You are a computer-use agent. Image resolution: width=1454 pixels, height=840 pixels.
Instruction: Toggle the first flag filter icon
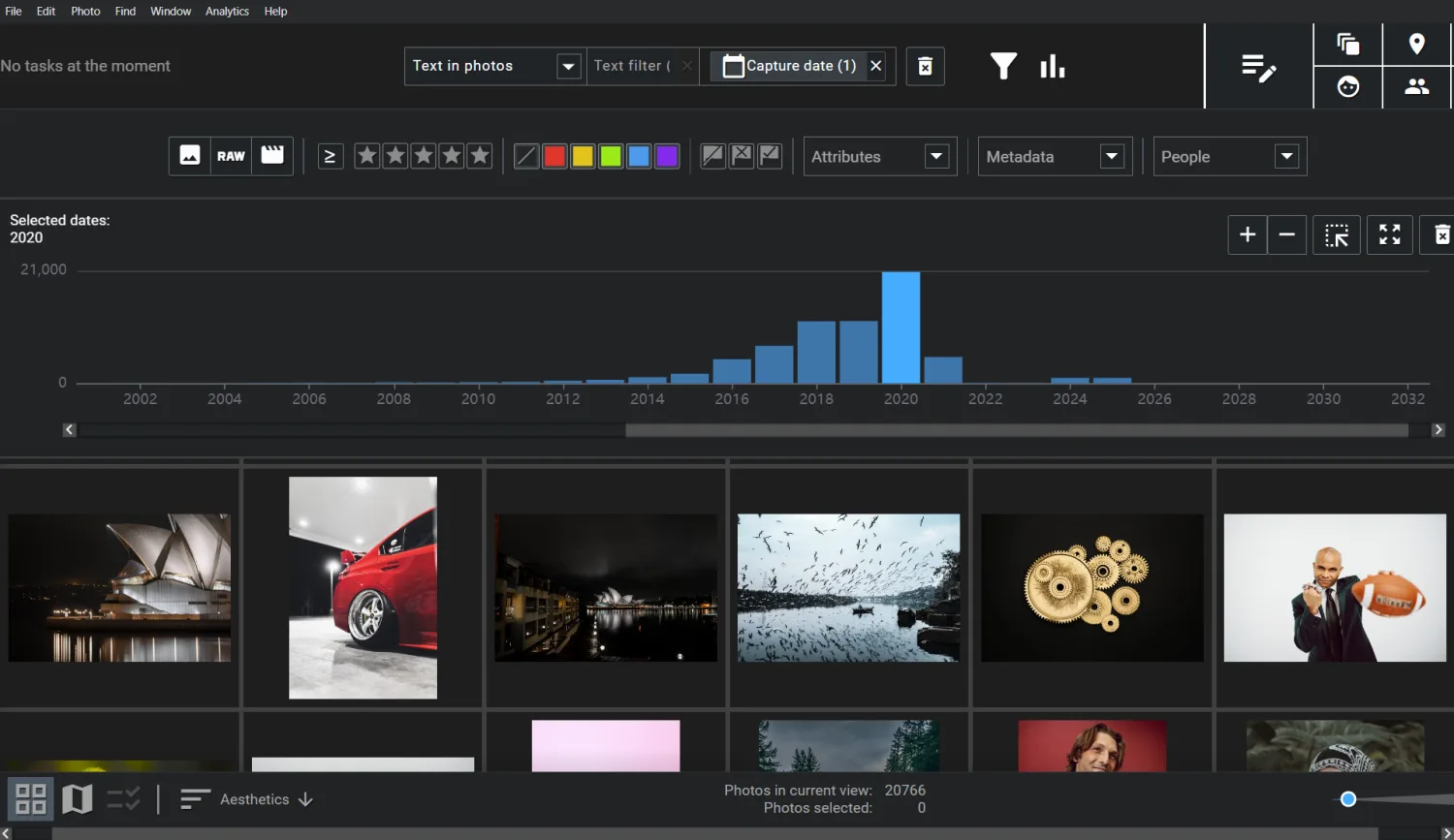coord(712,156)
